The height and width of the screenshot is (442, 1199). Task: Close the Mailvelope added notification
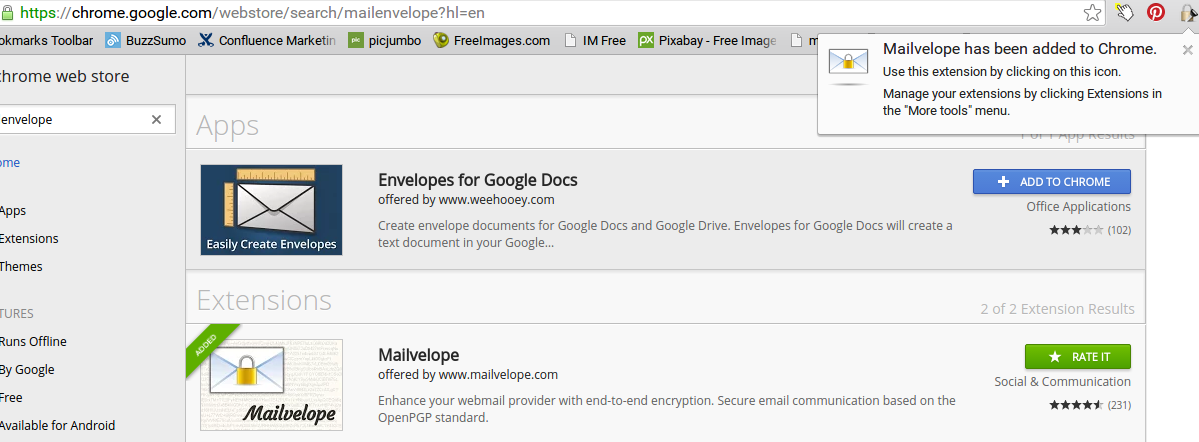1187,50
